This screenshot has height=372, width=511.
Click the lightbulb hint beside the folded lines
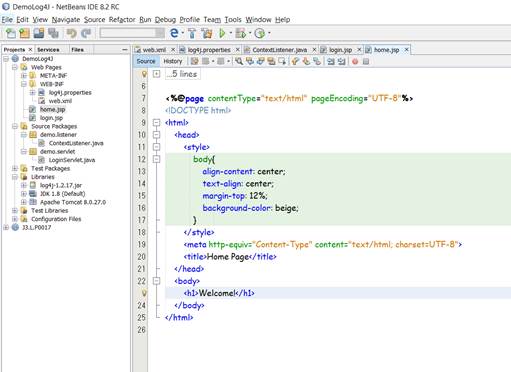[x=144, y=74]
